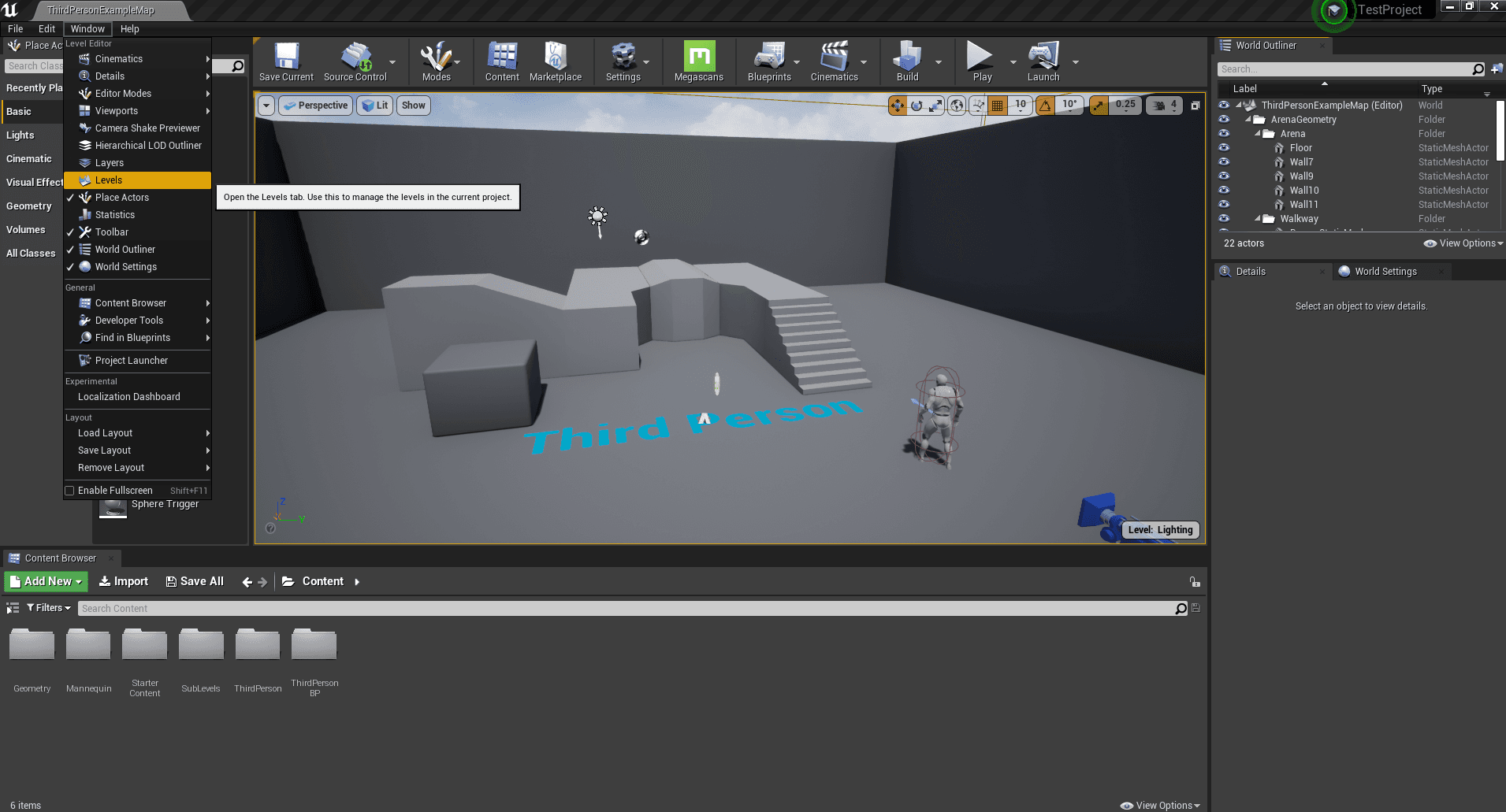Viewport: 1506px width, 812px height.
Task: Open editor Settings from the toolbar
Action: coord(623,61)
